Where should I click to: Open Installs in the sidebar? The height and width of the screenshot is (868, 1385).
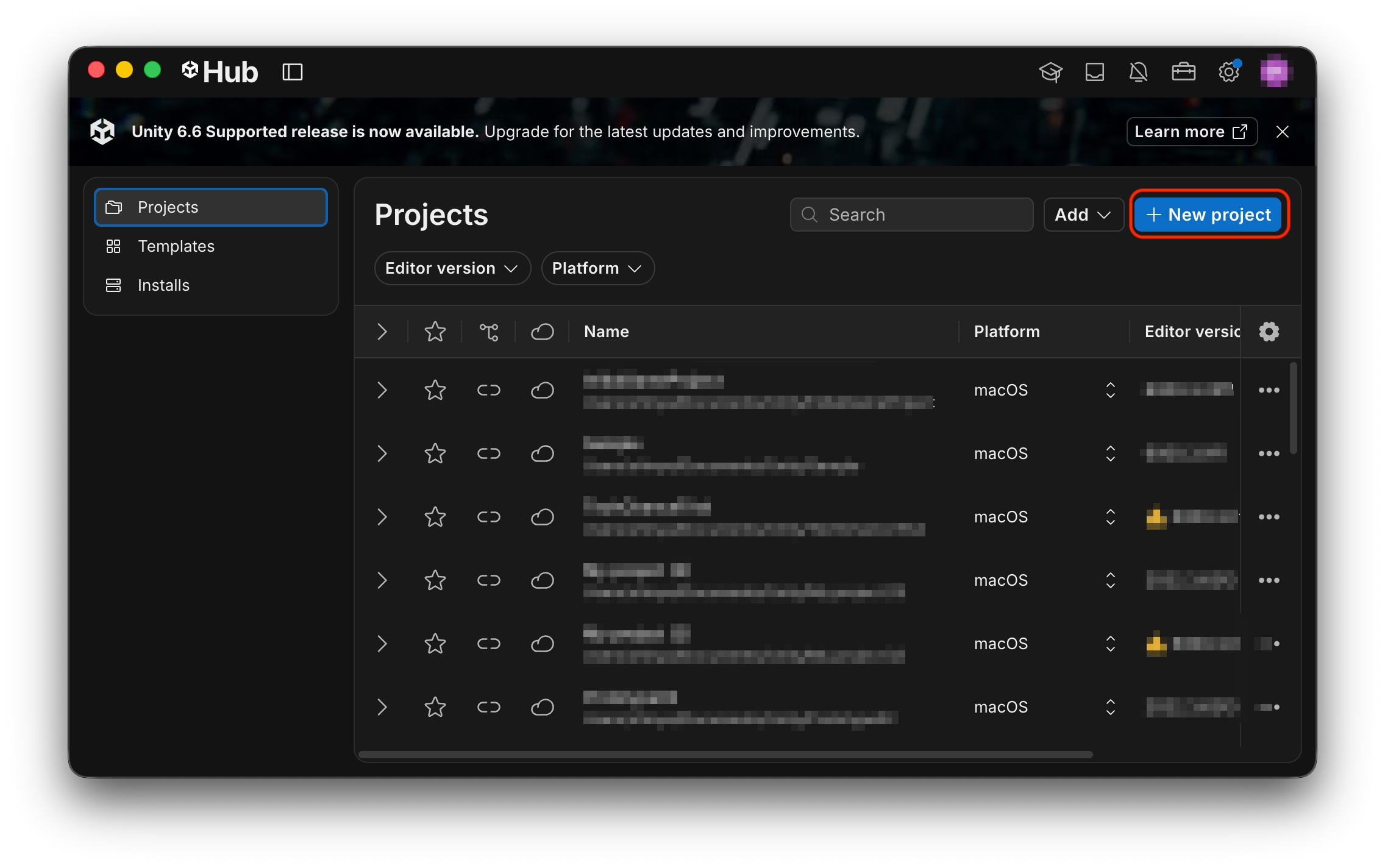click(211, 285)
